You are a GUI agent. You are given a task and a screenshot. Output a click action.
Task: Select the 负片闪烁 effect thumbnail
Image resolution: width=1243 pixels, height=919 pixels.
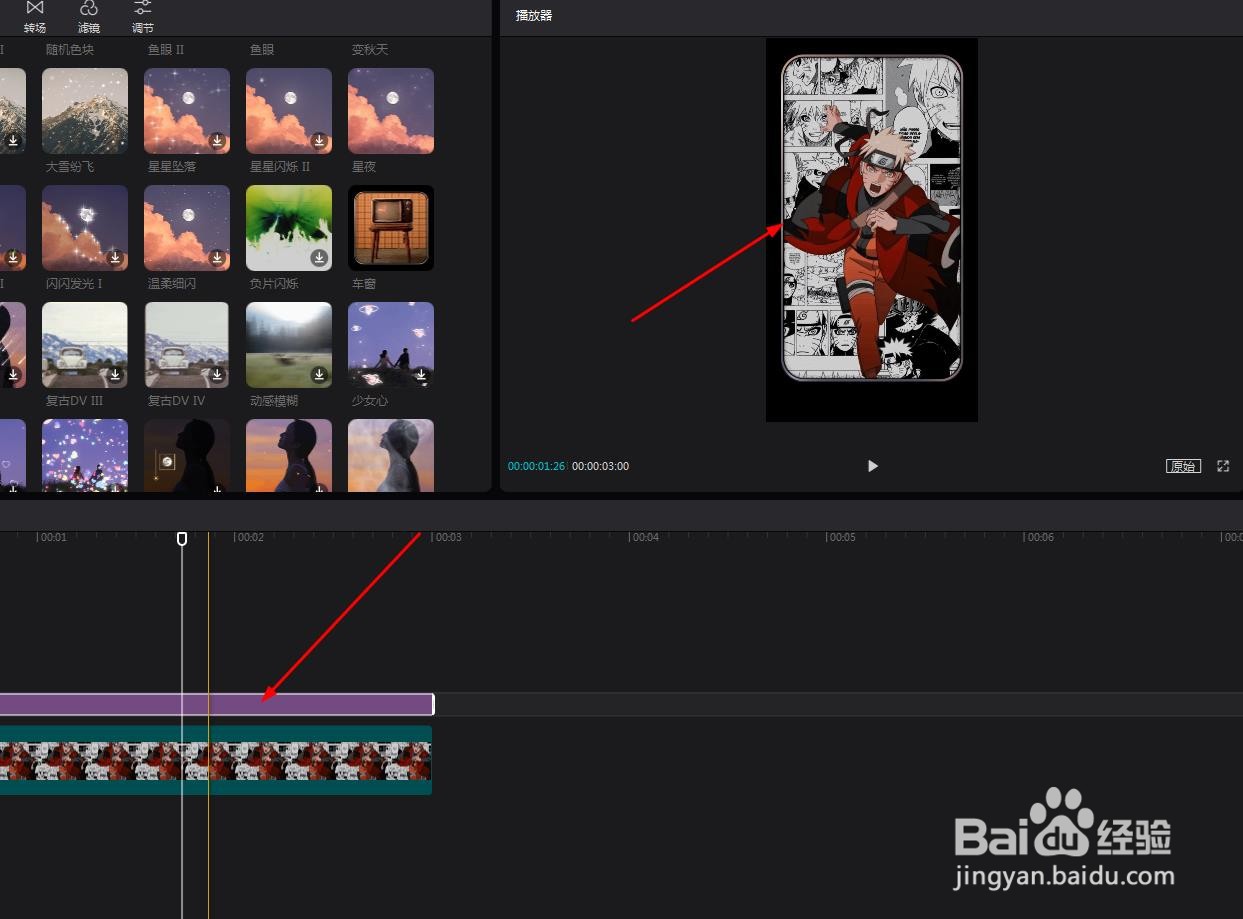click(289, 228)
